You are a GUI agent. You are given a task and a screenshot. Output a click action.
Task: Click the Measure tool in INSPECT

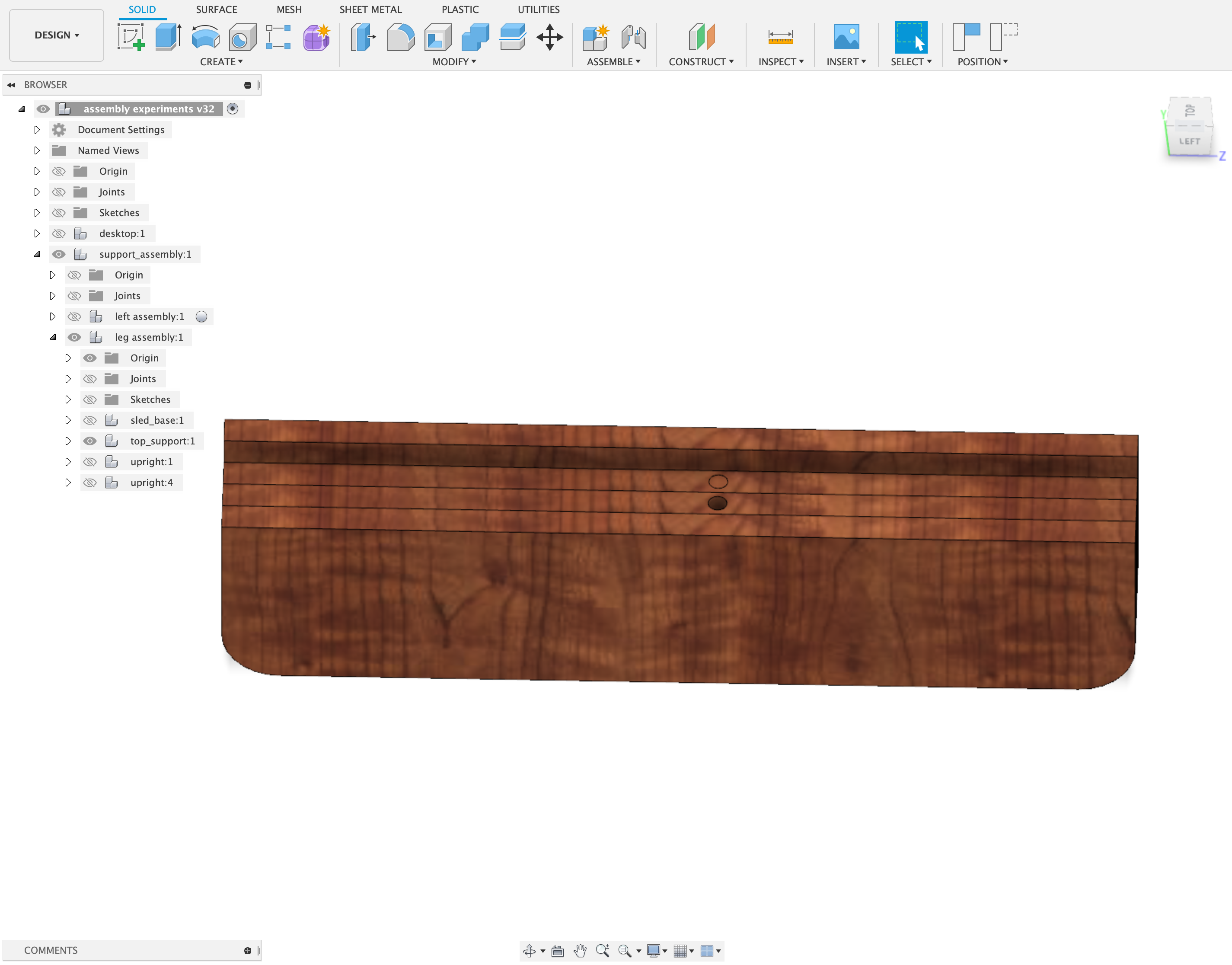click(x=782, y=38)
